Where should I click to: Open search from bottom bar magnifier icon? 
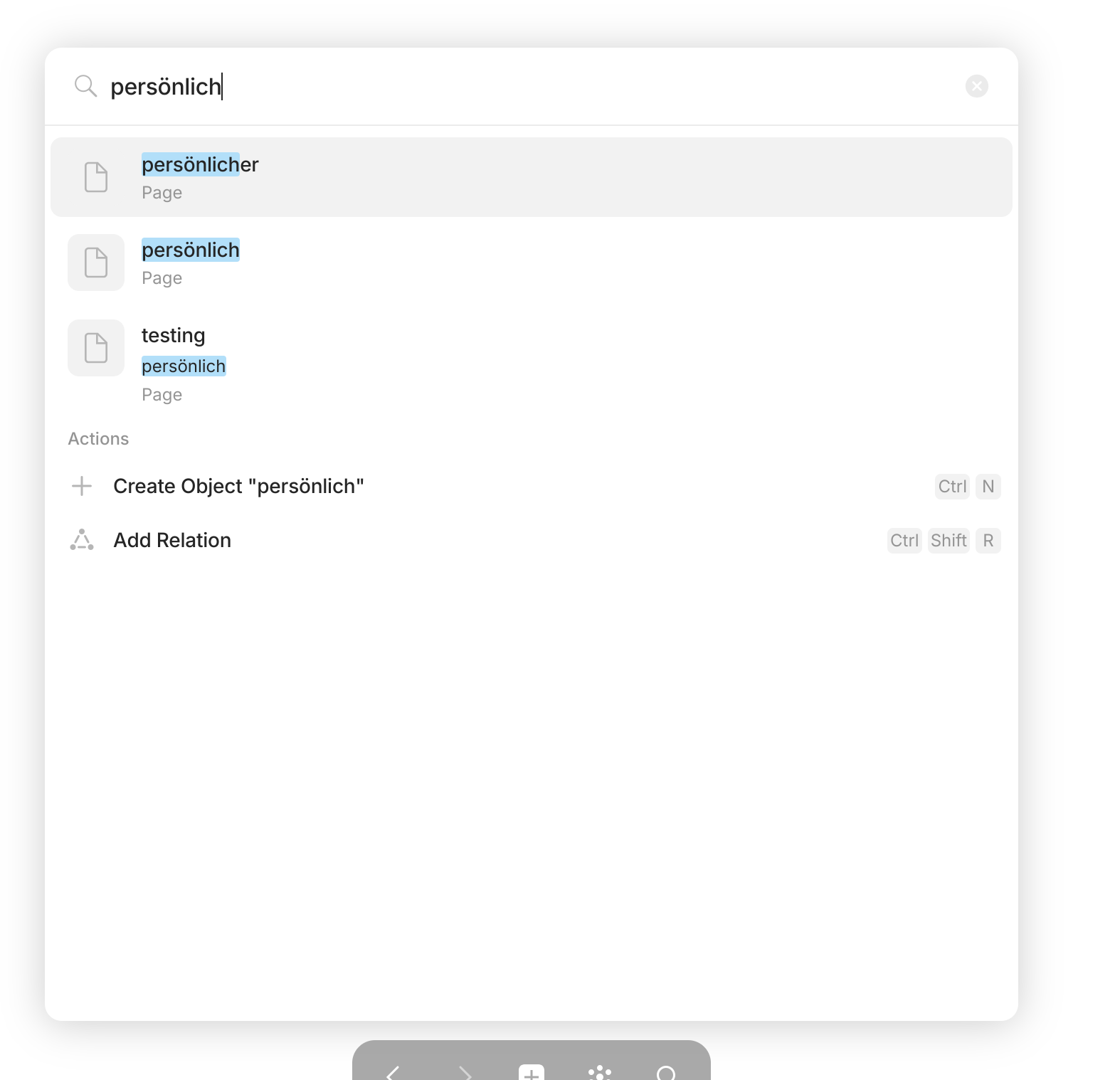667,1072
